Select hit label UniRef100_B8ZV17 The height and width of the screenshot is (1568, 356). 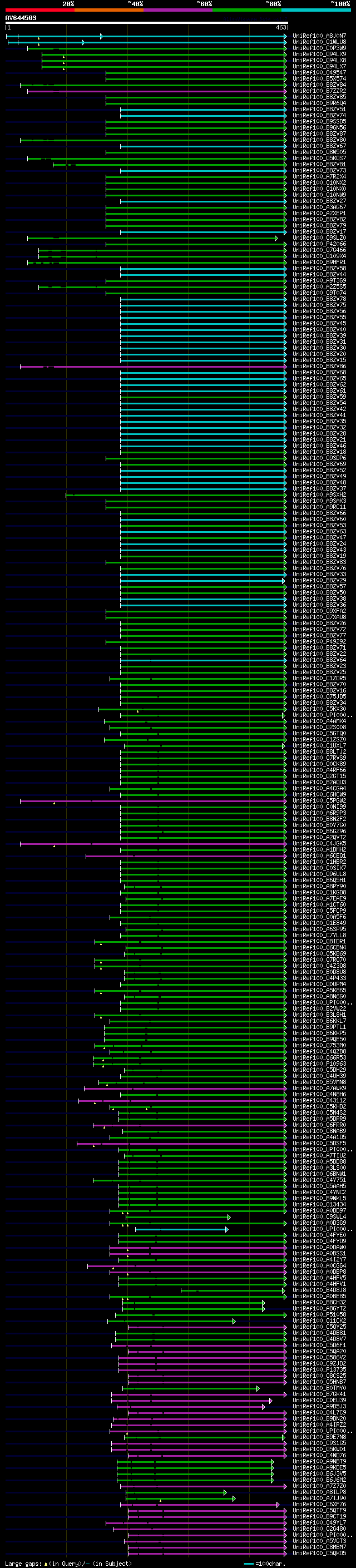click(x=319, y=231)
